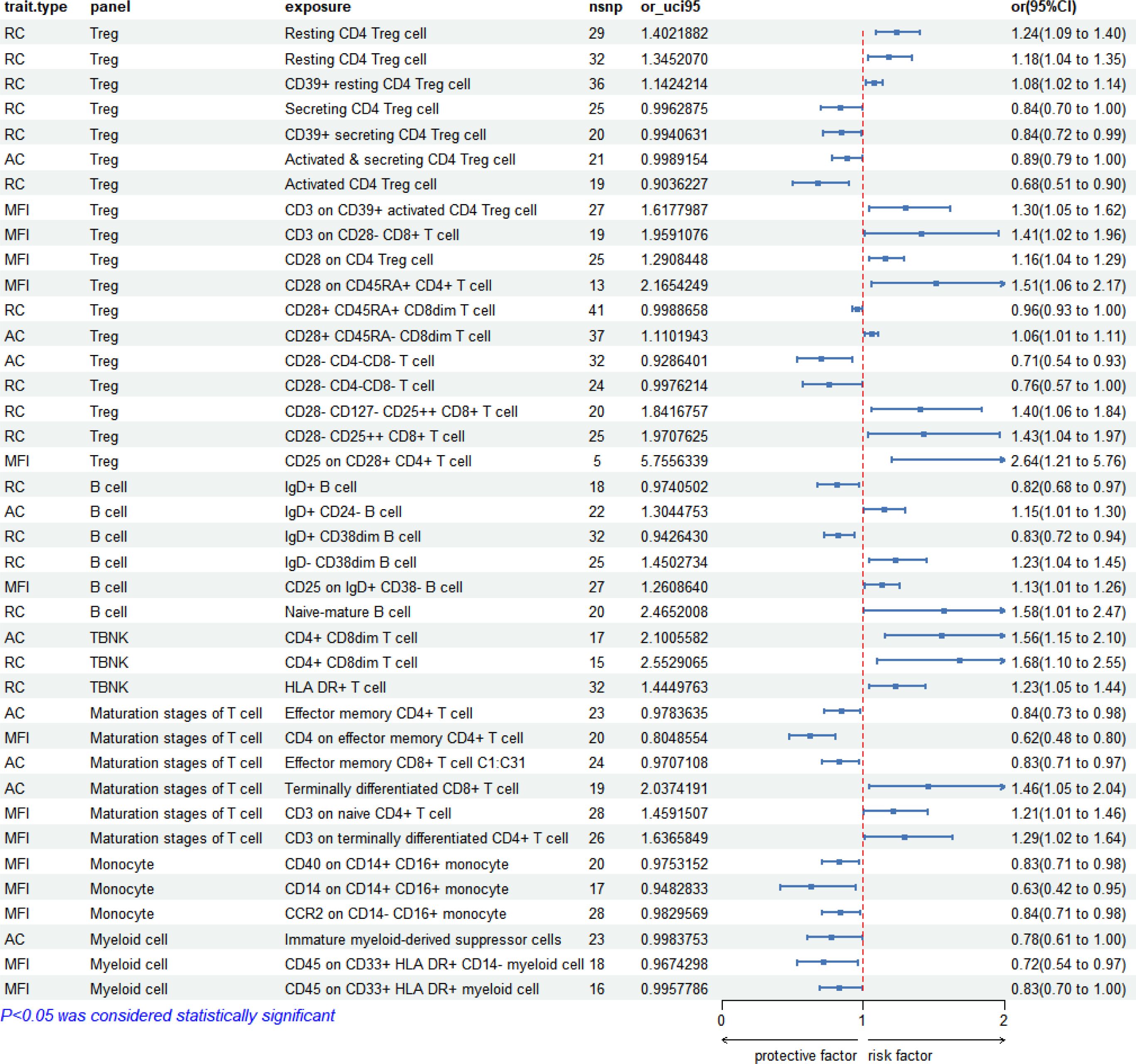Select 'CD39+ resting CD4 Treg cell' exposure
This screenshot has height=1064, width=1136.
pyautogui.click(x=378, y=84)
